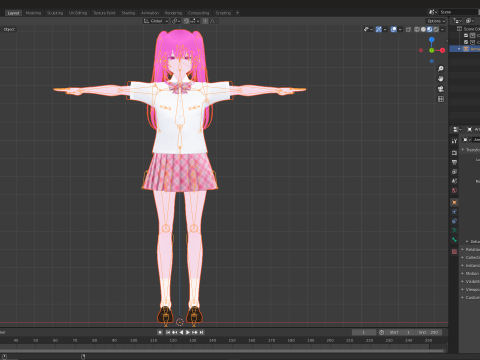This screenshot has width=480, height=360.
Task: Jump to the timeline start frame
Action: click(168, 332)
